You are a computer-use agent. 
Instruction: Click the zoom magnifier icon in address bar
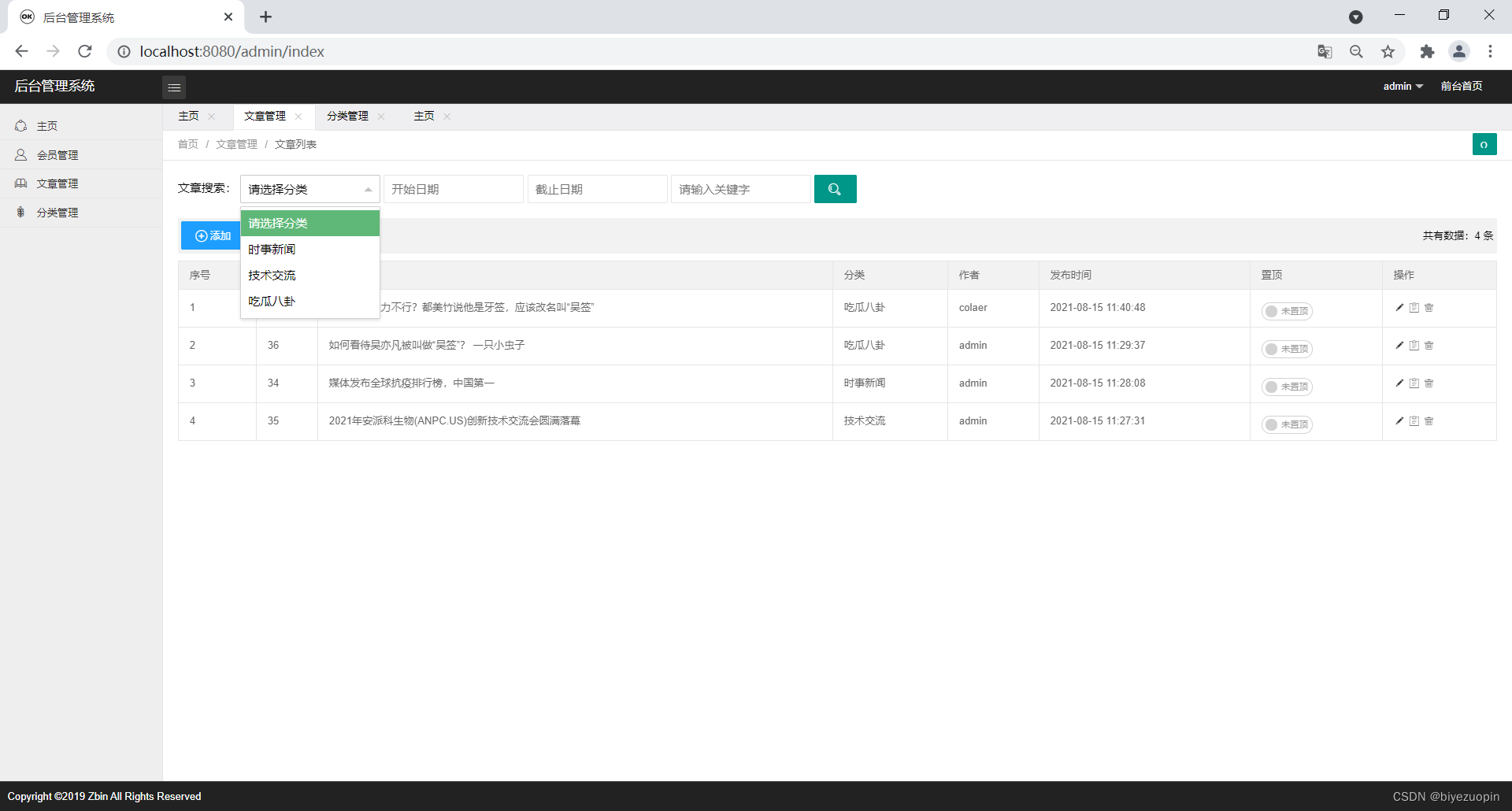tap(1356, 51)
